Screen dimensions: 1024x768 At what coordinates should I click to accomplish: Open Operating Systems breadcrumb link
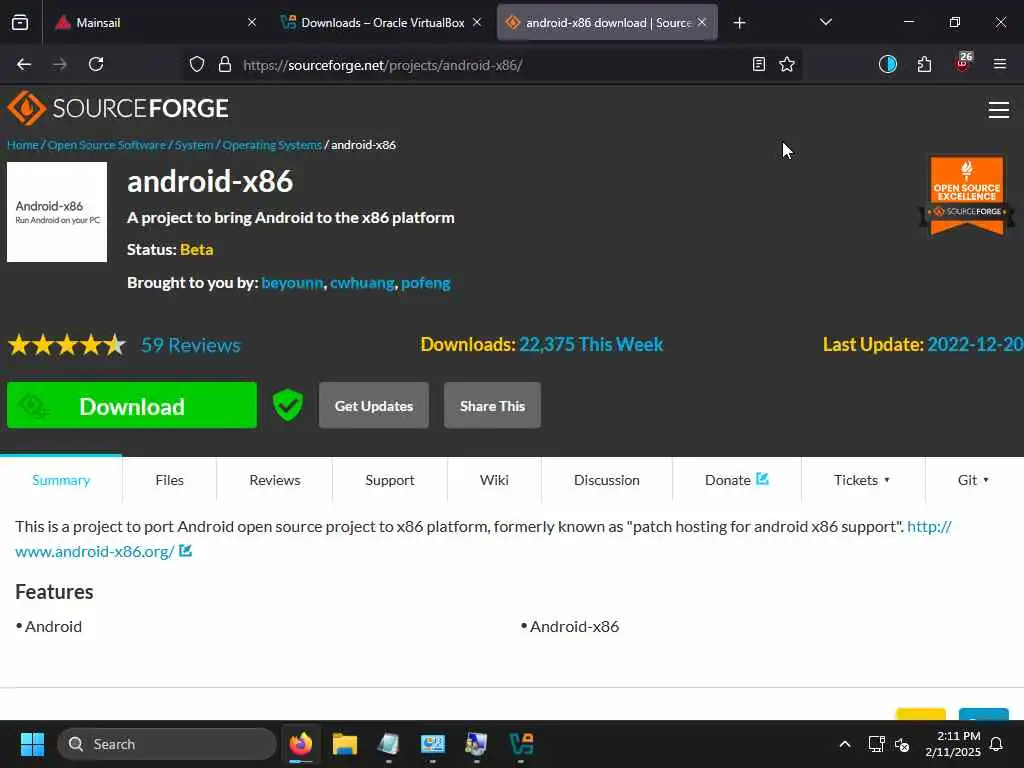272,145
